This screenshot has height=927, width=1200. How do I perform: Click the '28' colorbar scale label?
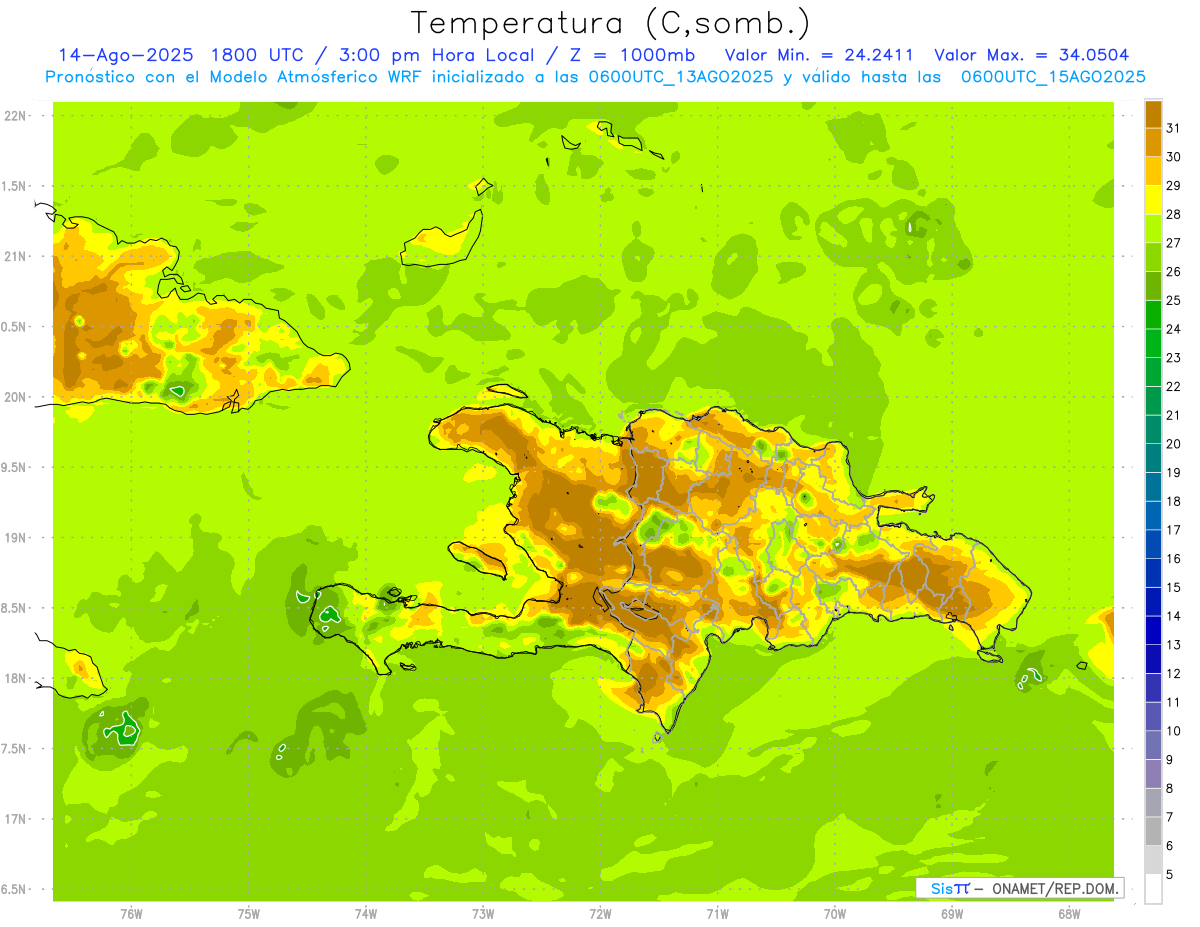[1174, 214]
